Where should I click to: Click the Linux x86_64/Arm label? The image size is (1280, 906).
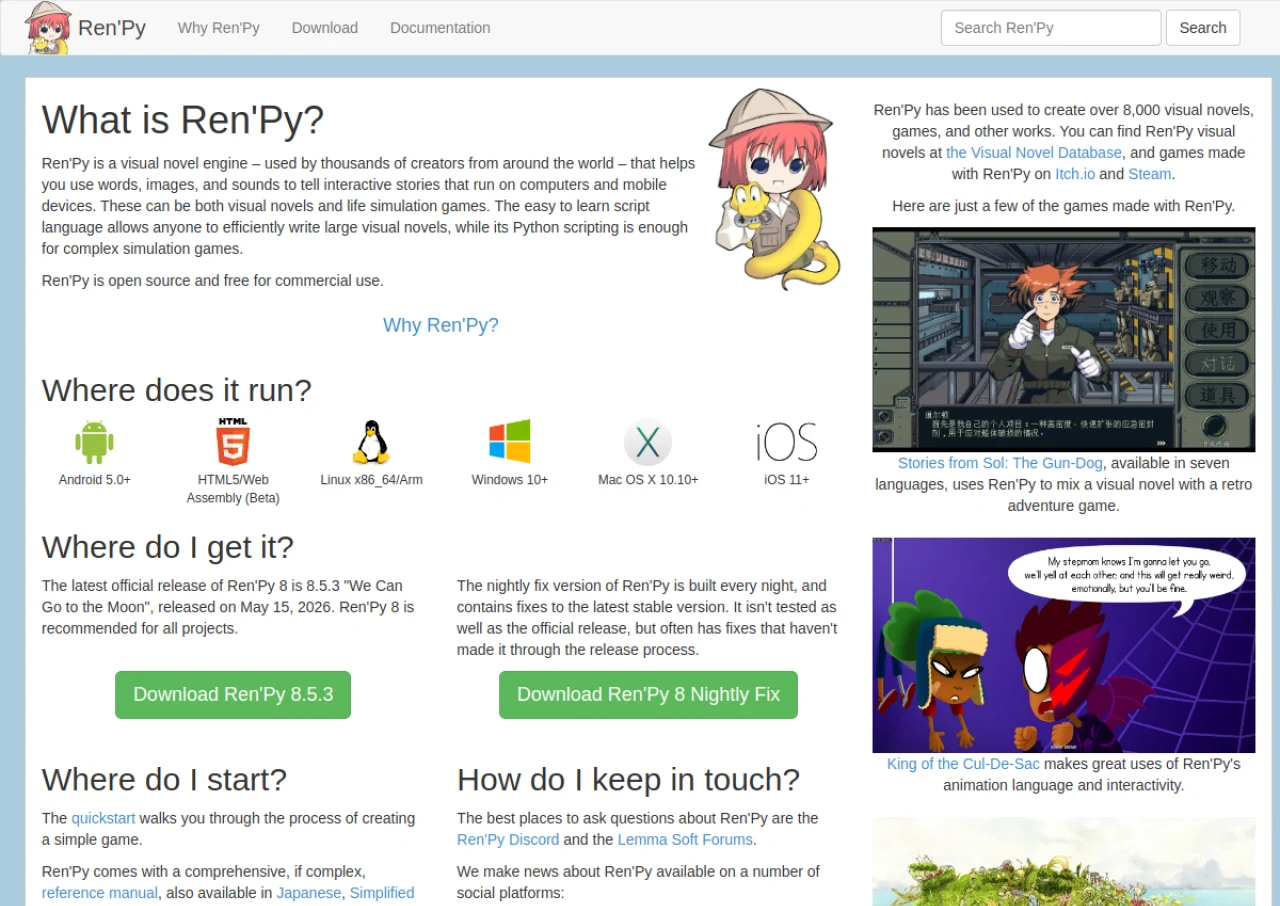(372, 480)
